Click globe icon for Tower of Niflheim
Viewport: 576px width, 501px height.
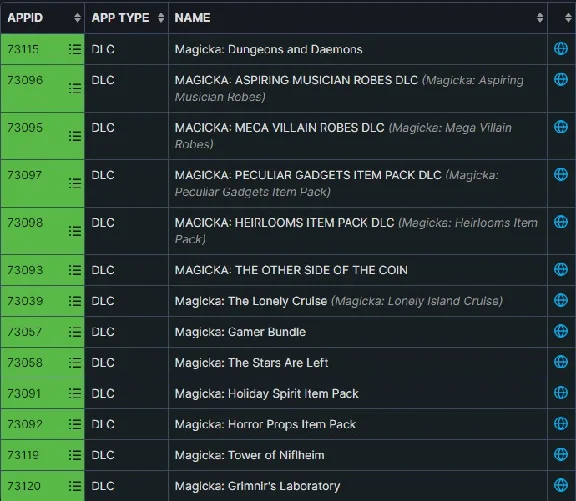point(561,455)
